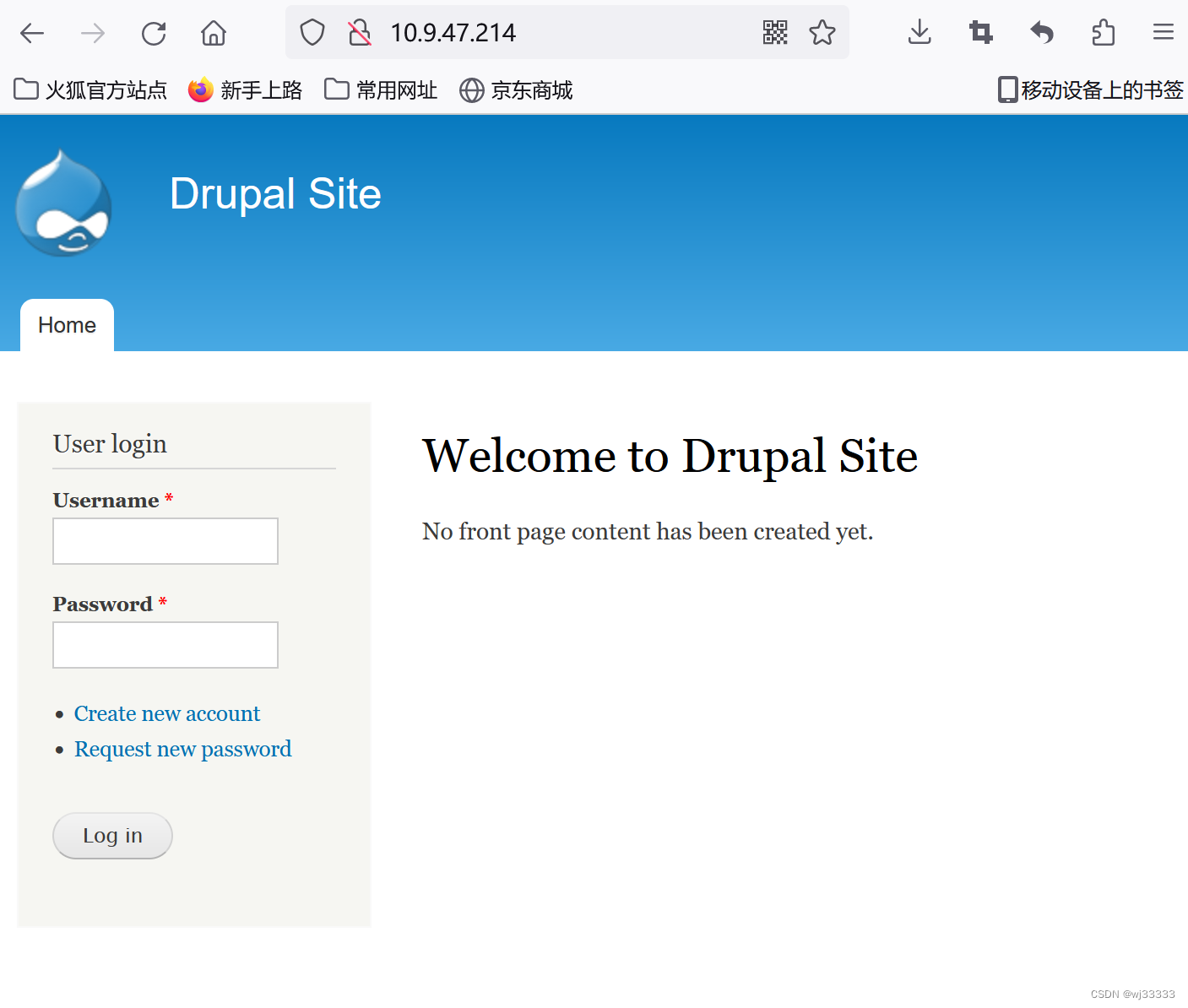Click the Create new account link
The width and height of the screenshot is (1188, 1008).
[x=166, y=713]
